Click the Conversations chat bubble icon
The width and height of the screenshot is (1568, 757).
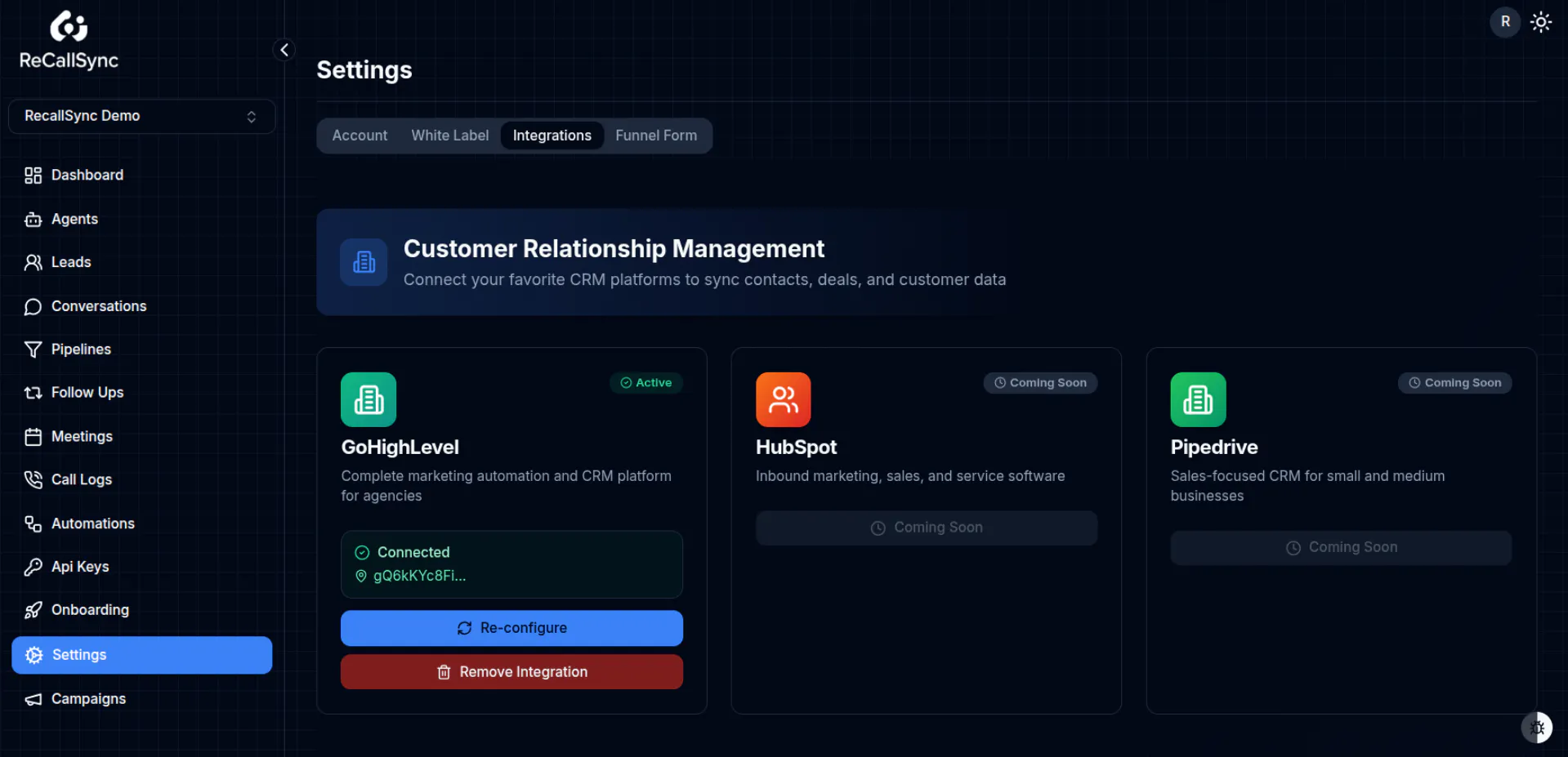(33, 306)
